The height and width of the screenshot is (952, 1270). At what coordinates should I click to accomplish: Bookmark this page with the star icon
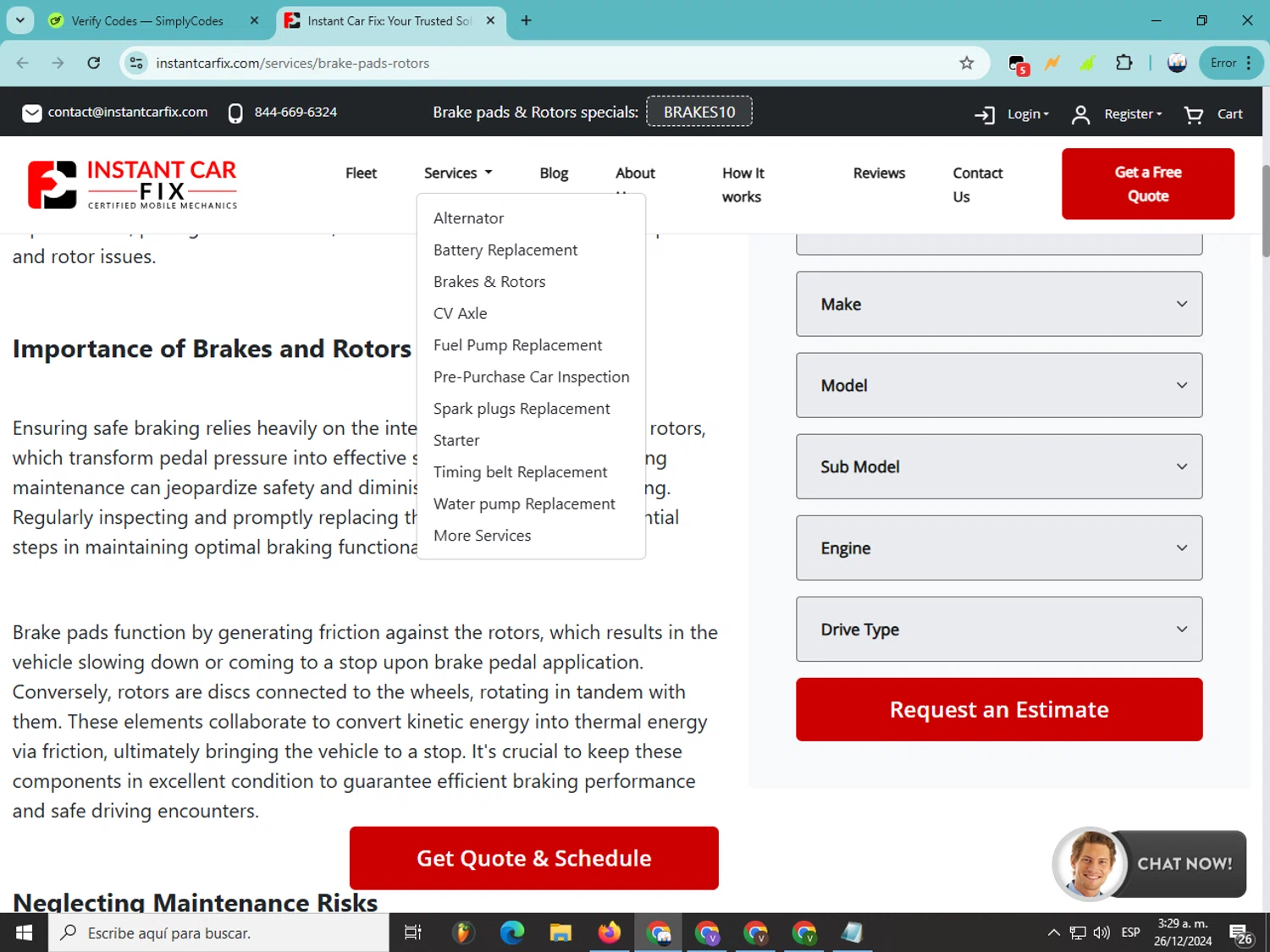(x=967, y=63)
